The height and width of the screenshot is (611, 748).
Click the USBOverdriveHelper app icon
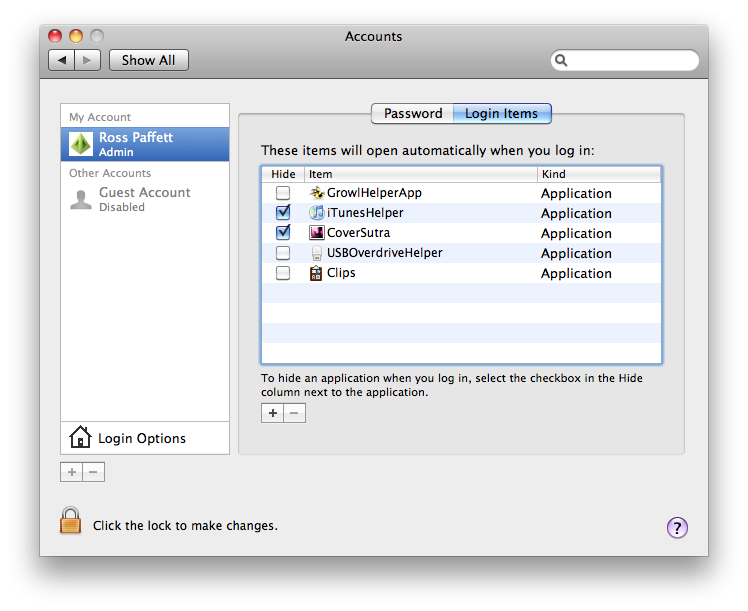pyautogui.click(x=316, y=253)
